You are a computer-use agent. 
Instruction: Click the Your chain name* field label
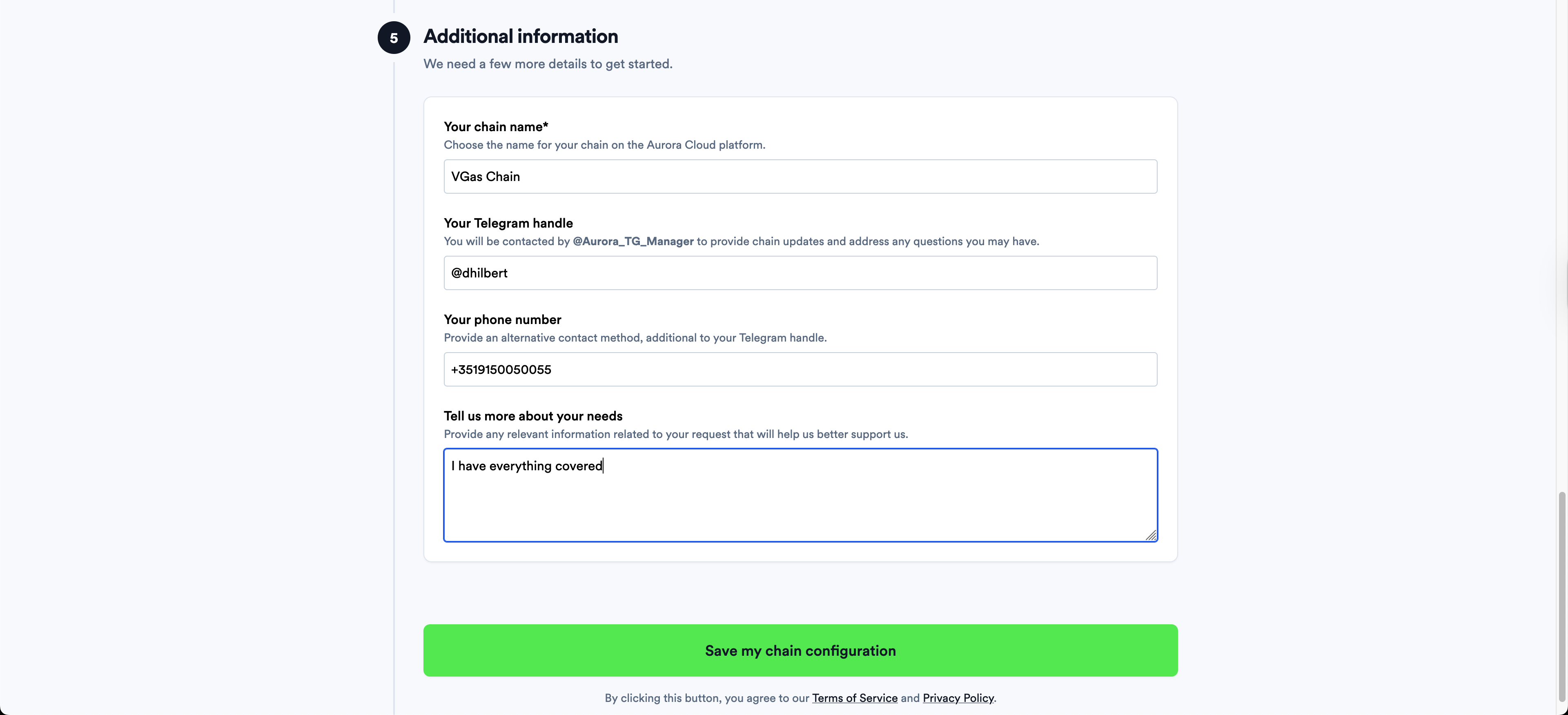coord(495,127)
